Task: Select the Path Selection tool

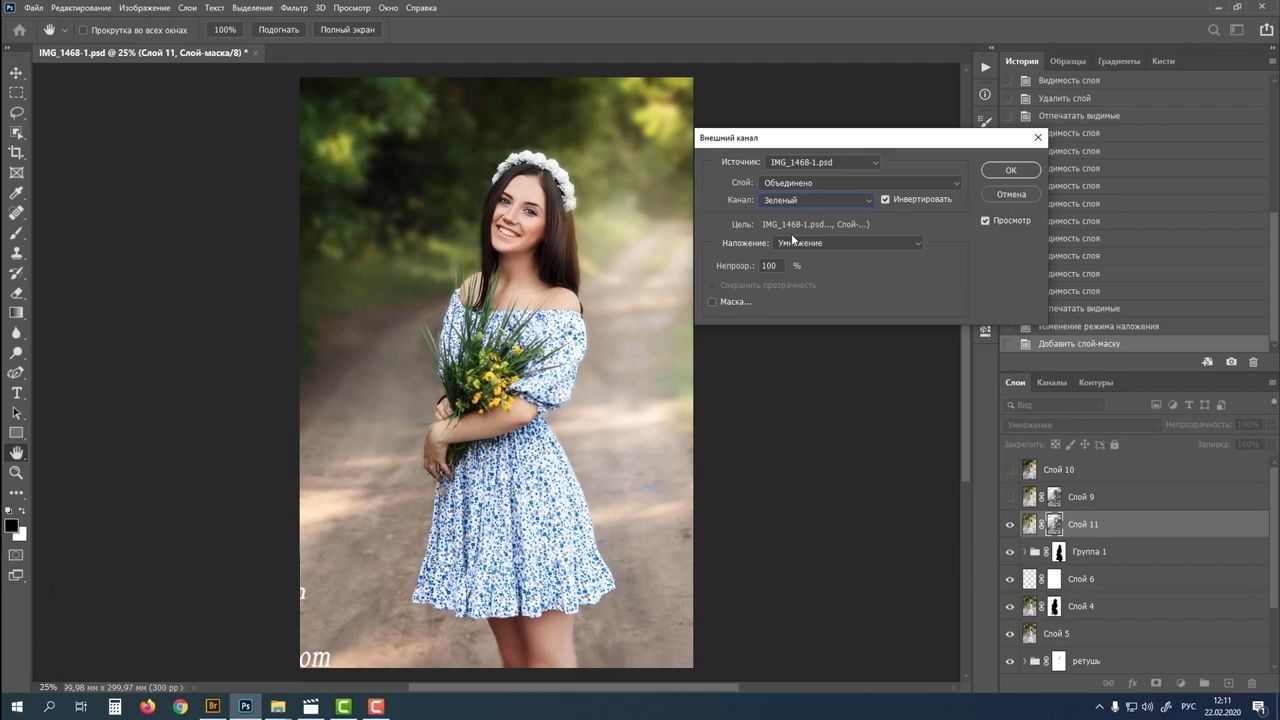Action: pos(16,413)
